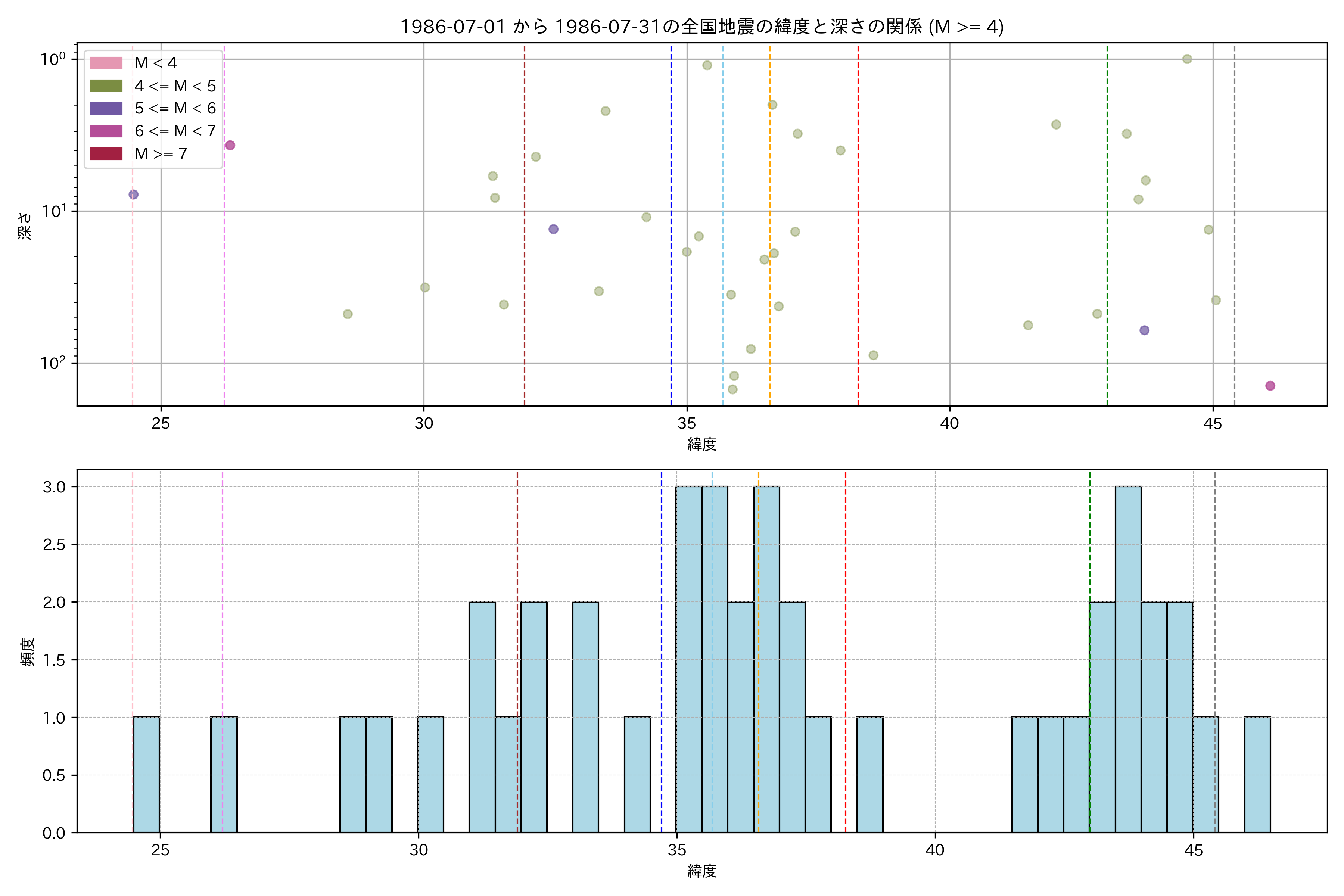Click the magenta point near latitude 26
This screenshot has height=896, width=1344.
point(230,145)
